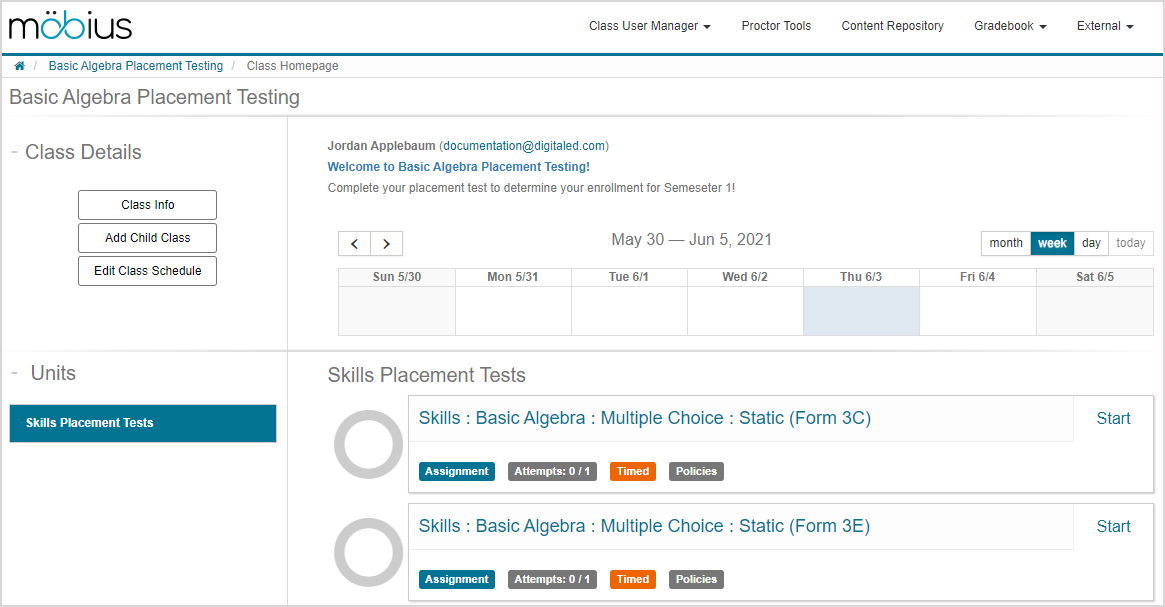Switch calendar to month view

tap(1005, 243)
